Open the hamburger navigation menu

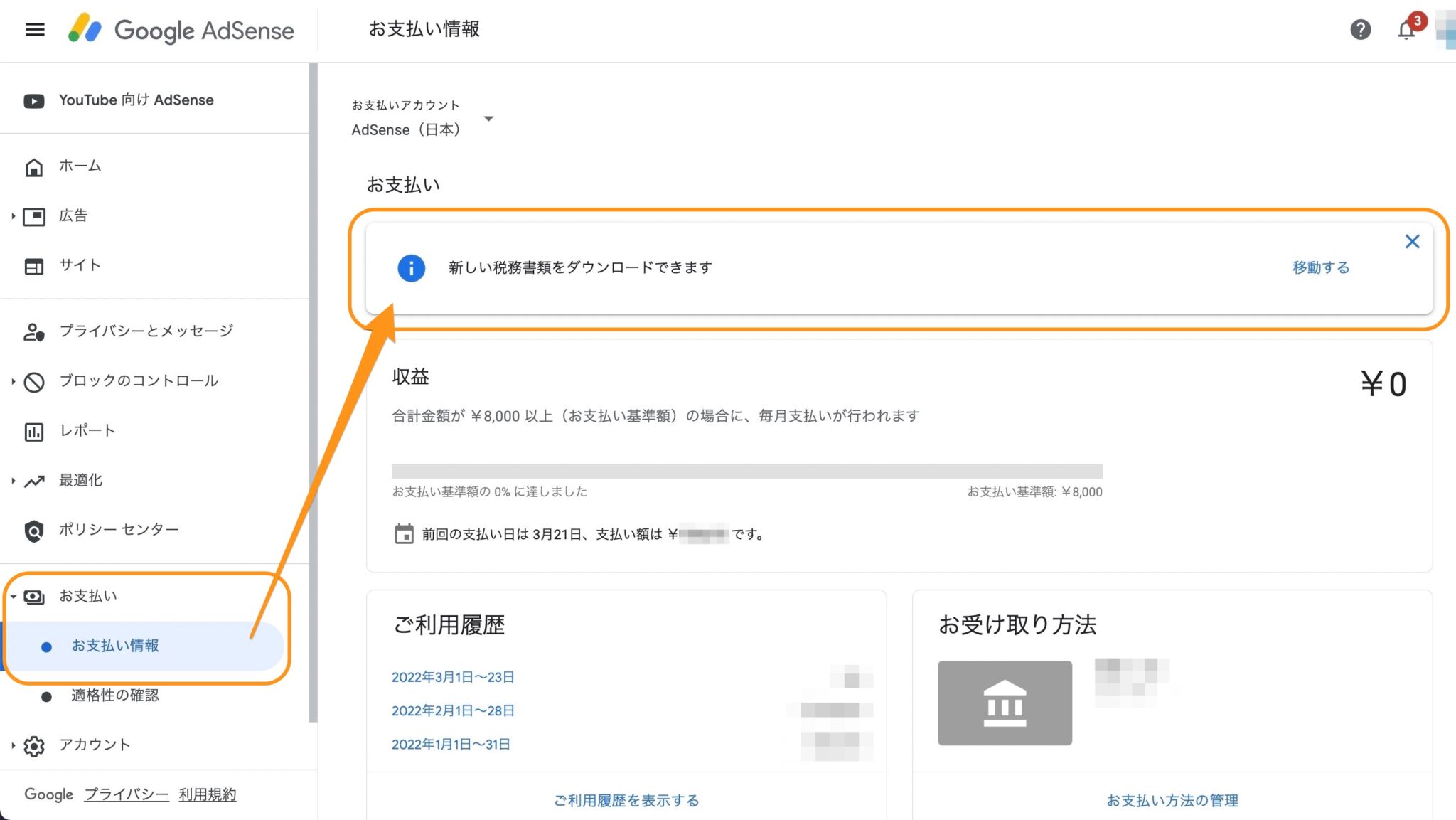point(35,29)
